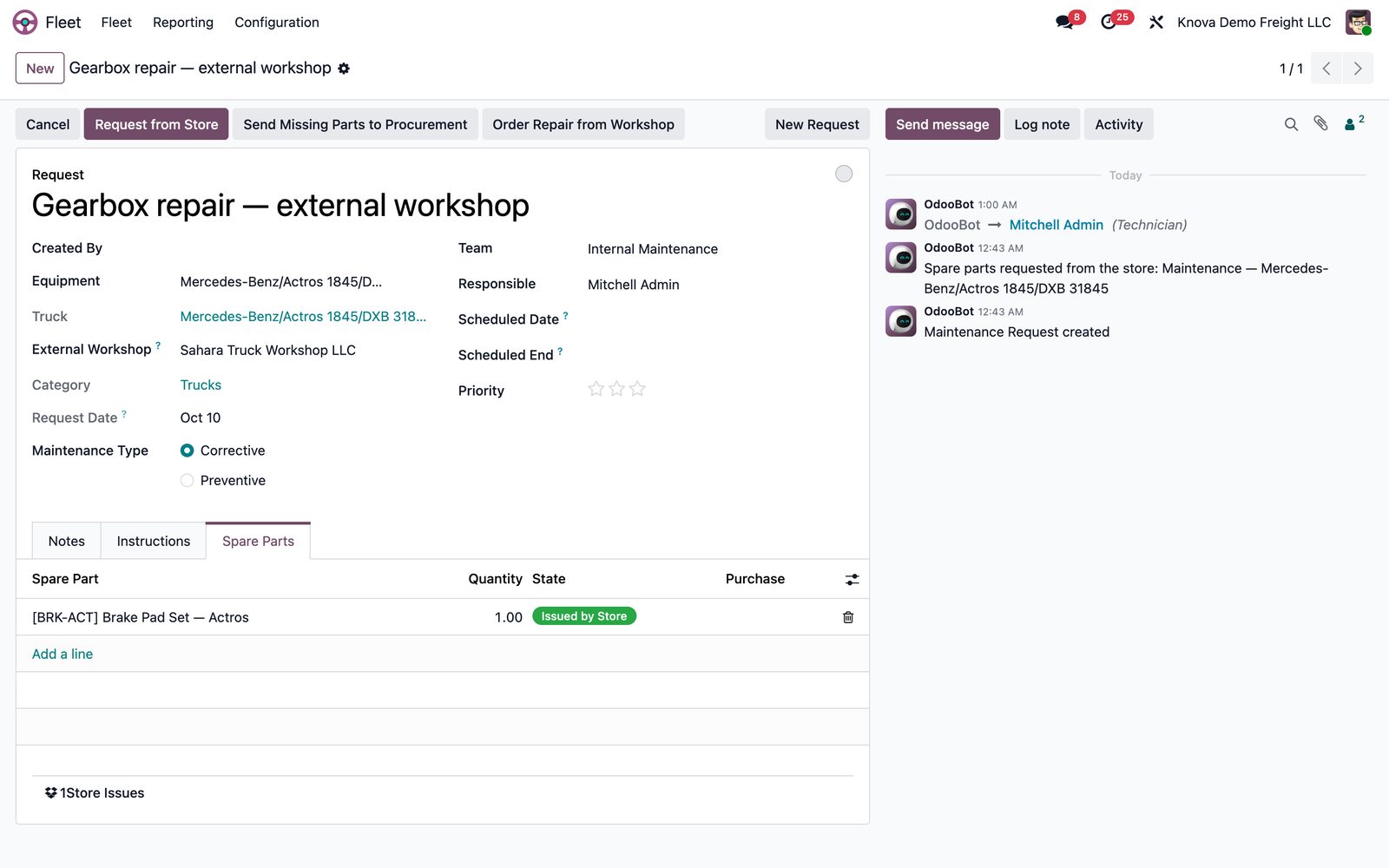Image resolution: width=1389 pixels, height=868 pixels.
Task: Click OdooBot avatar on Spare parts message
Action: (901, 258)
